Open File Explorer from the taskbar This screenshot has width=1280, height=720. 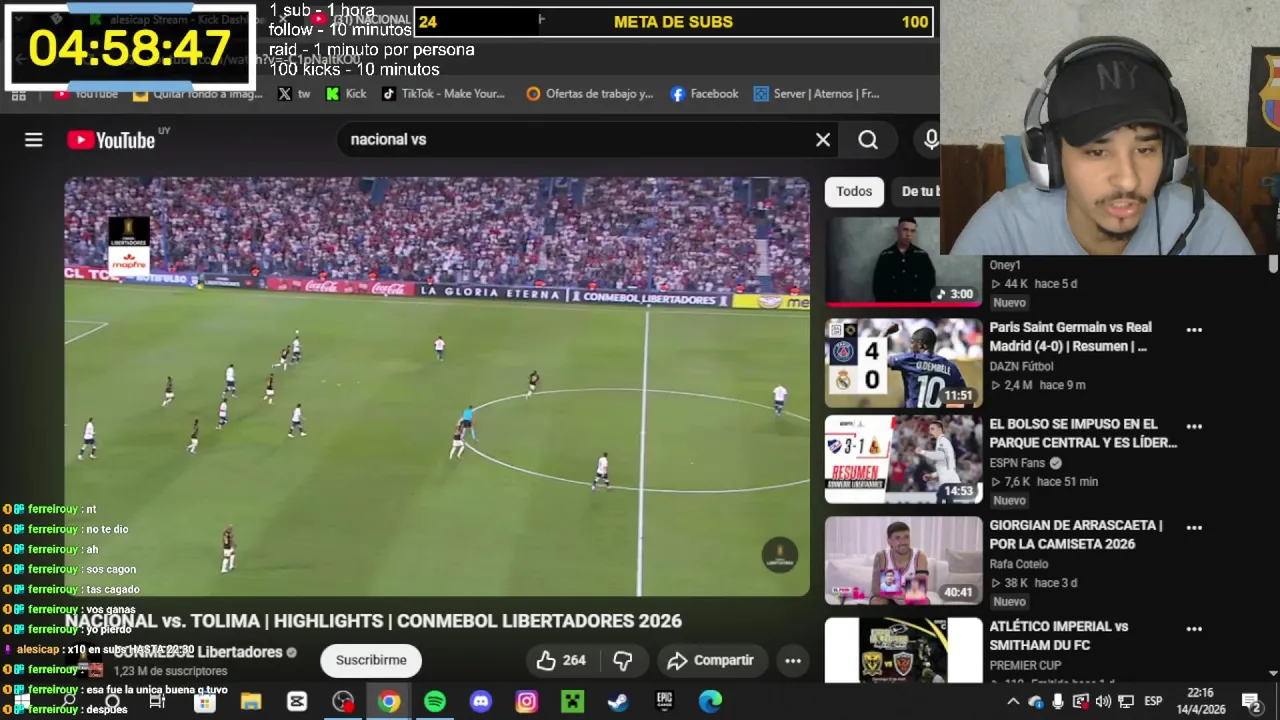click(251, 702)
